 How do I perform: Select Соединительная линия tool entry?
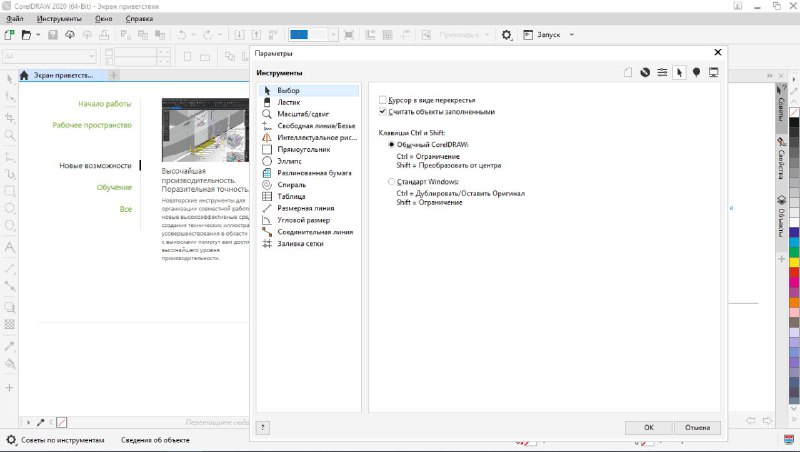(x=309, y=232)
